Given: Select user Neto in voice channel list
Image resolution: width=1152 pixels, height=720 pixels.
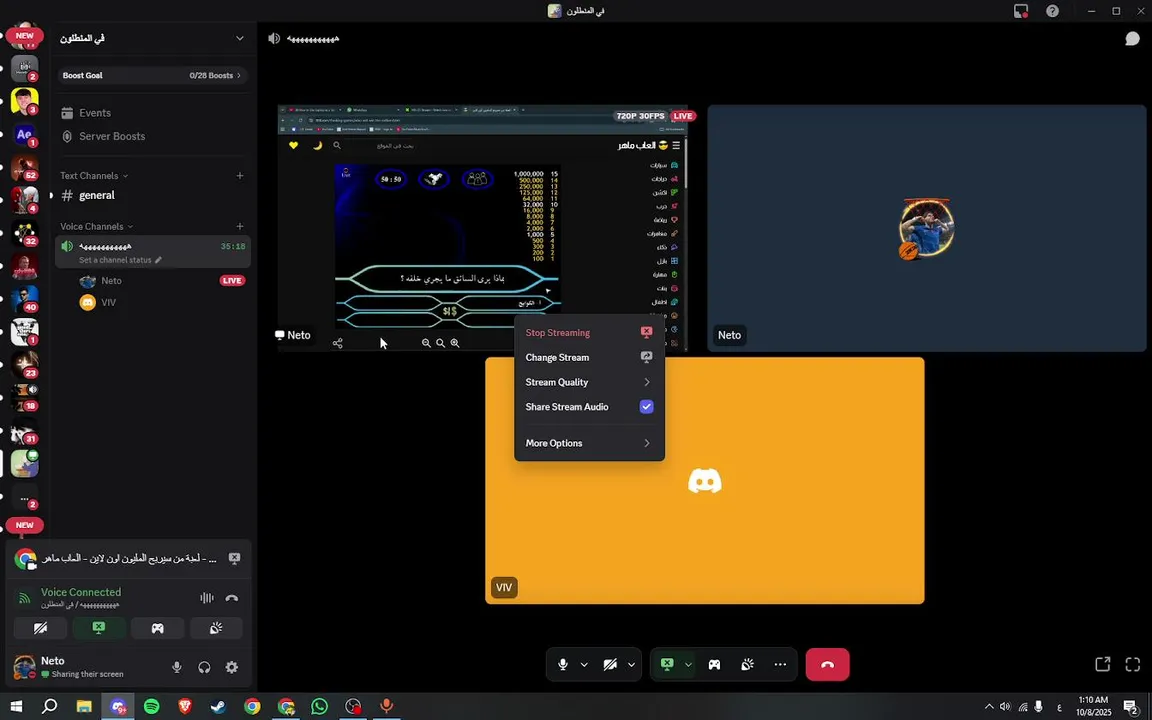Looking at the screenshot, I should pos(111,281).
